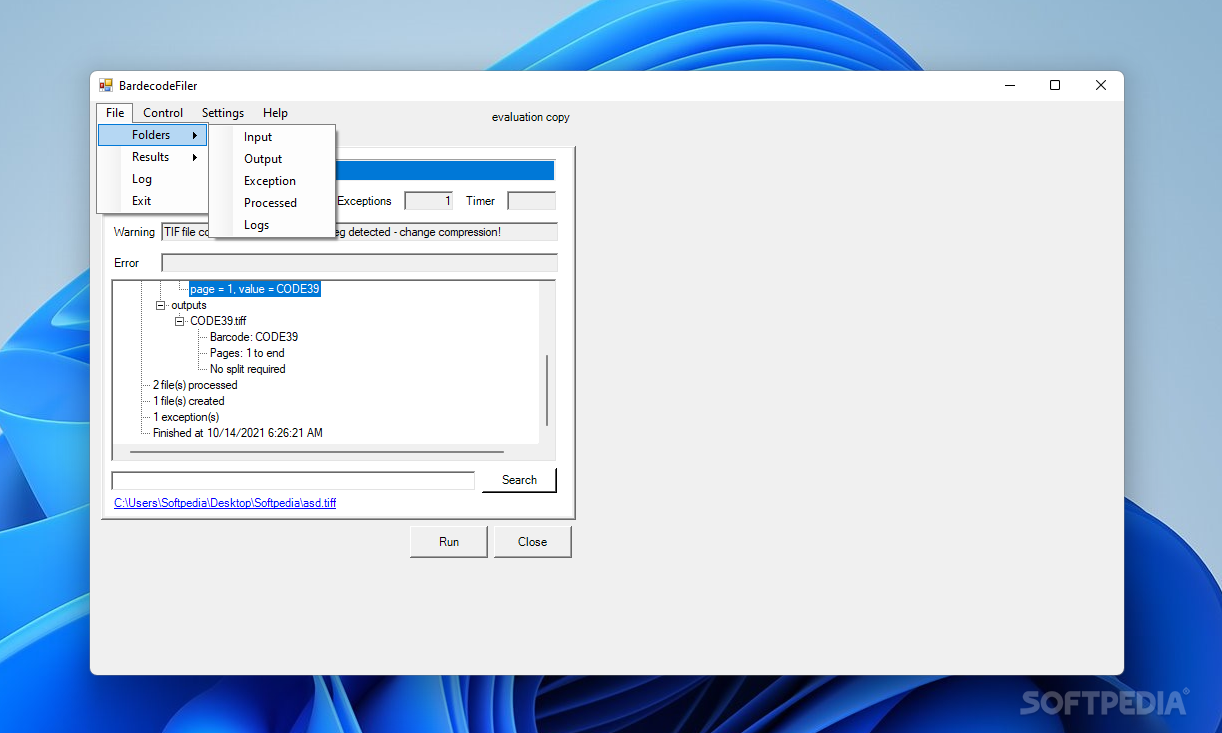Collapse the outputs tree node
The image size is (1222, 733).
160,305
